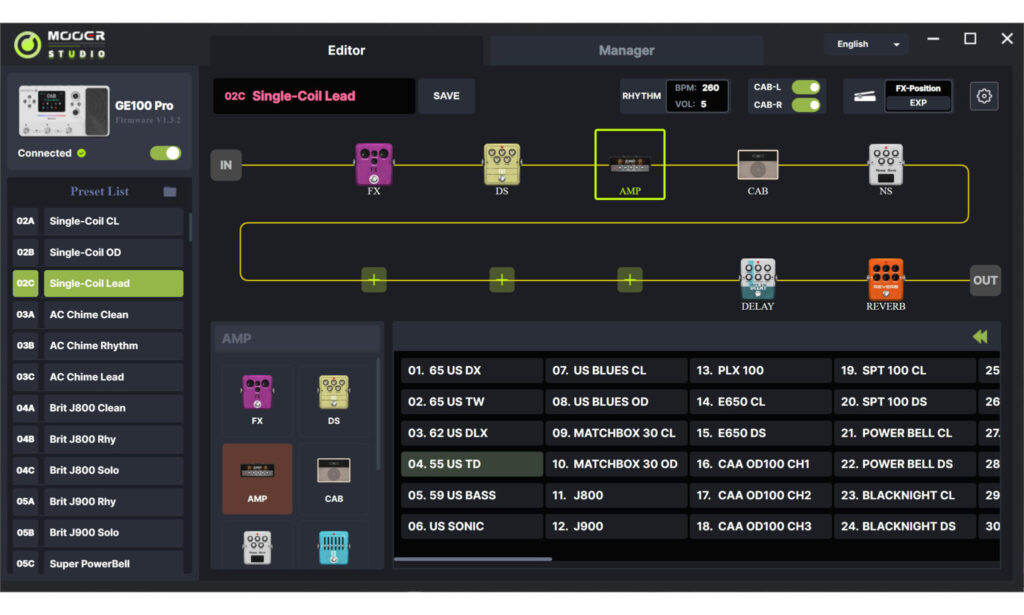
Task: Choose amp model 01. 65 US DX
Action: [x=472, y=370]
